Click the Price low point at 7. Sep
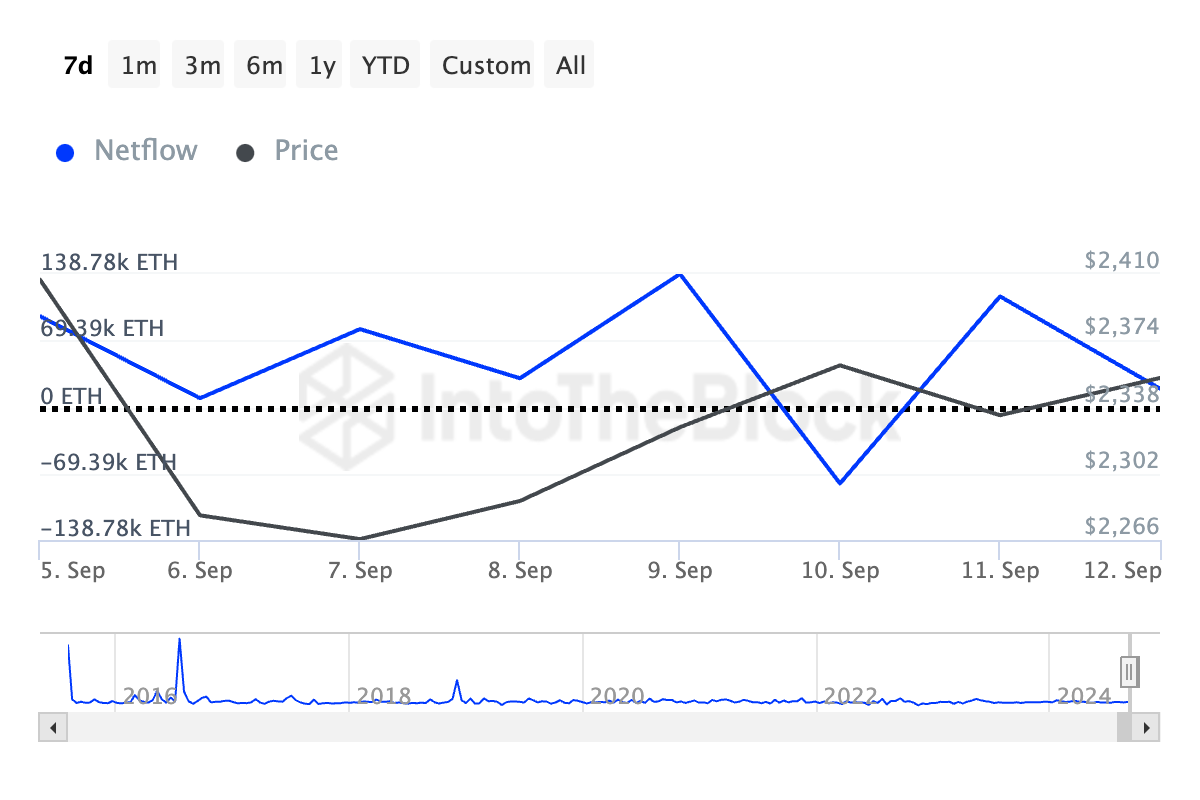The image size is (1200, 800). pos(359,539)
